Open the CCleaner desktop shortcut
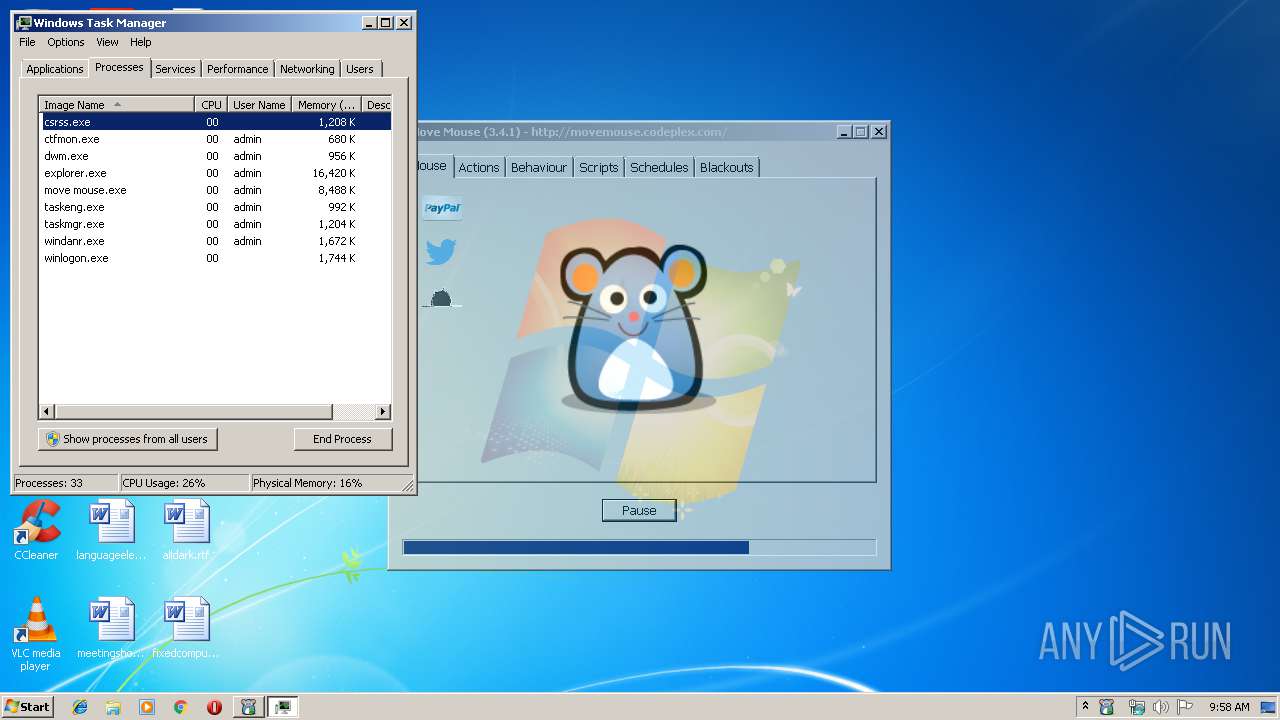Screen dimensions: 1280x720 click(36, 530)
